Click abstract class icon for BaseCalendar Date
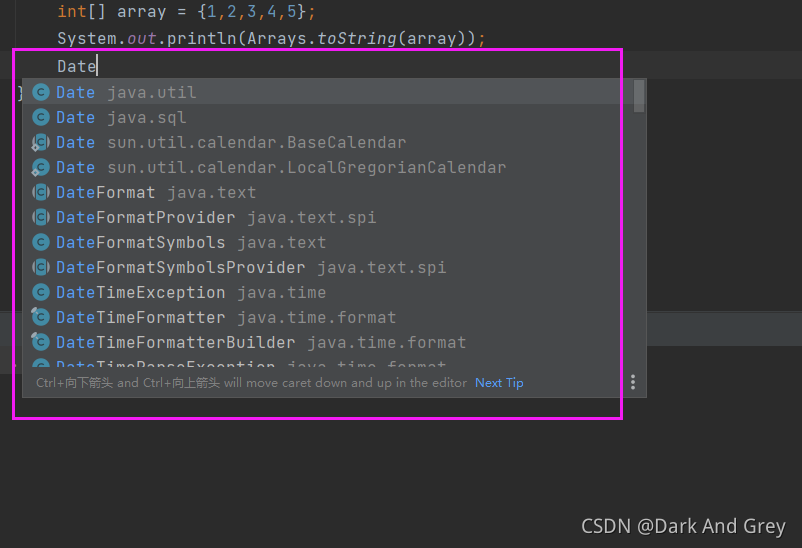Image resolution: width=802 pixels, height=548 pixels. pyautogui.click(x=41, y=142)
